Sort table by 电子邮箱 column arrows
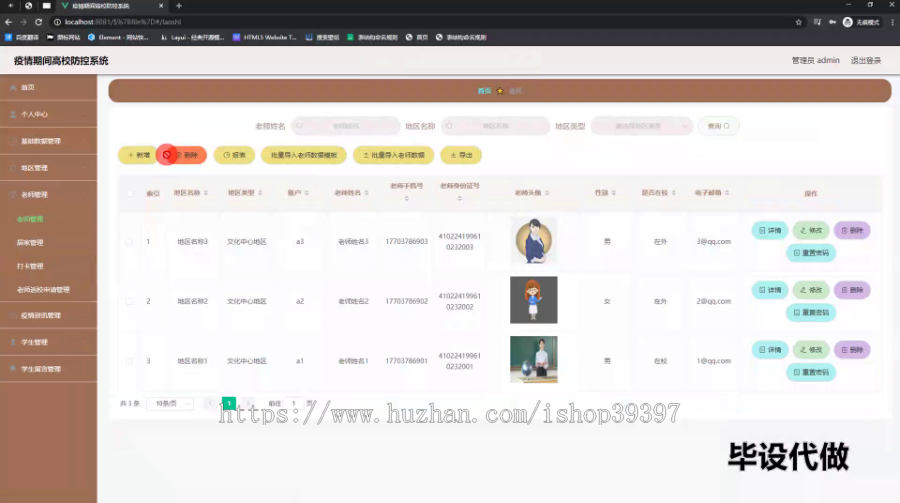Screen dimensions: 900x503 (x=727, y=193)
